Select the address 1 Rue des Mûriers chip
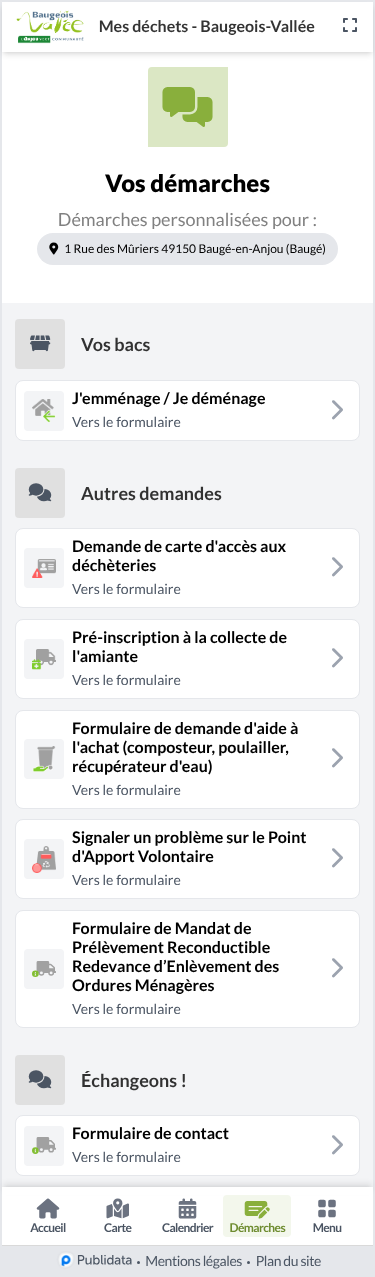Screen dimensions: 375x1277 point(188,249)
